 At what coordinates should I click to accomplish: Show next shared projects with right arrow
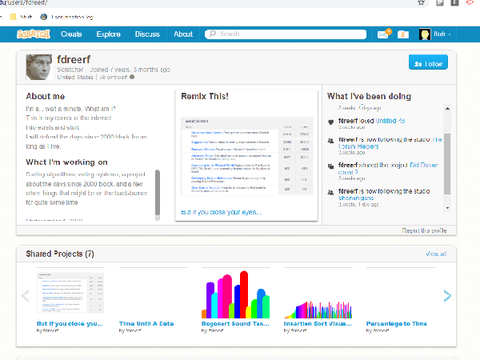(447, 296)
